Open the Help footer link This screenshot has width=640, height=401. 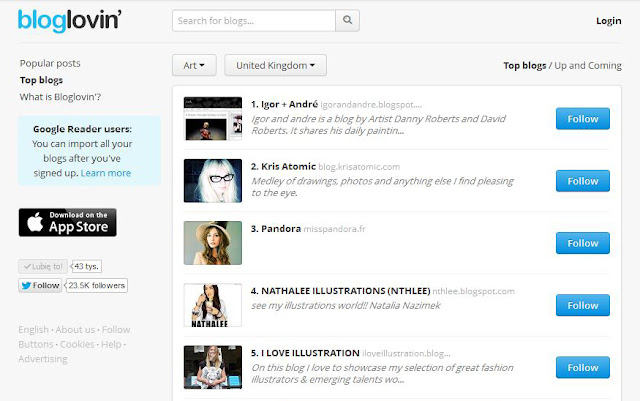click(111, 344)
